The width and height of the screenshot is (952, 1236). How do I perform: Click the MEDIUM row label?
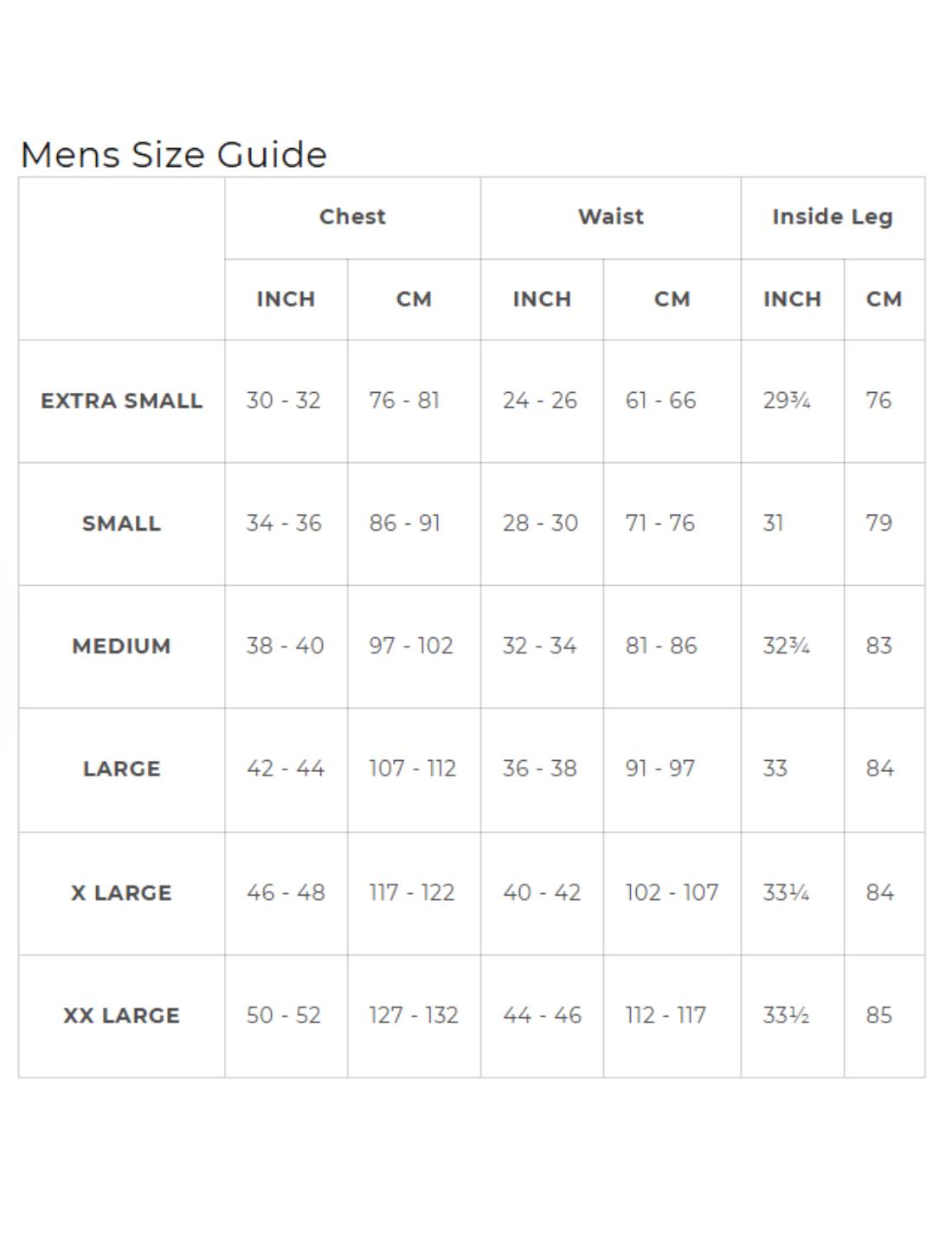tap(121, 647)
